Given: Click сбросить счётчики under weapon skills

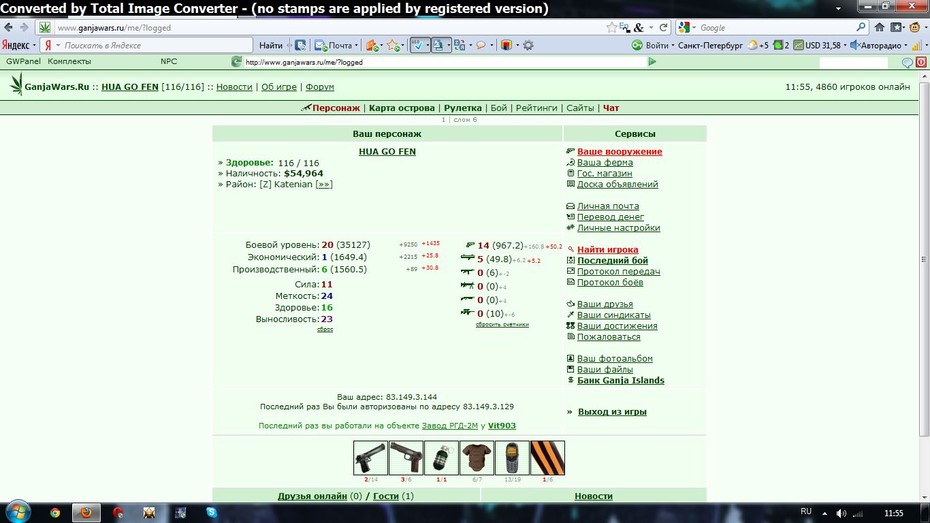Looking at the screenshot, I should (502, 324).
